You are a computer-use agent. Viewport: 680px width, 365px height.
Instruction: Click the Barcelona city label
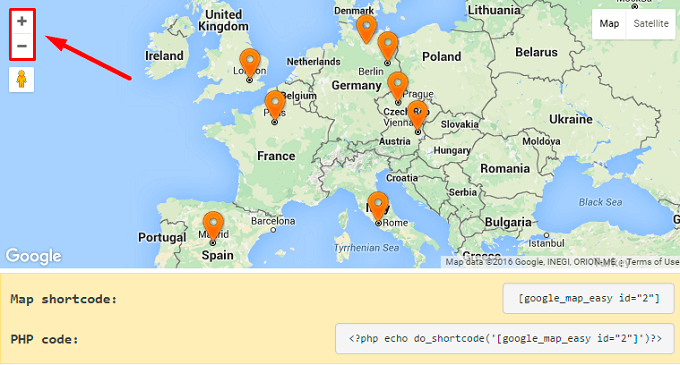[x=273, y=221]
